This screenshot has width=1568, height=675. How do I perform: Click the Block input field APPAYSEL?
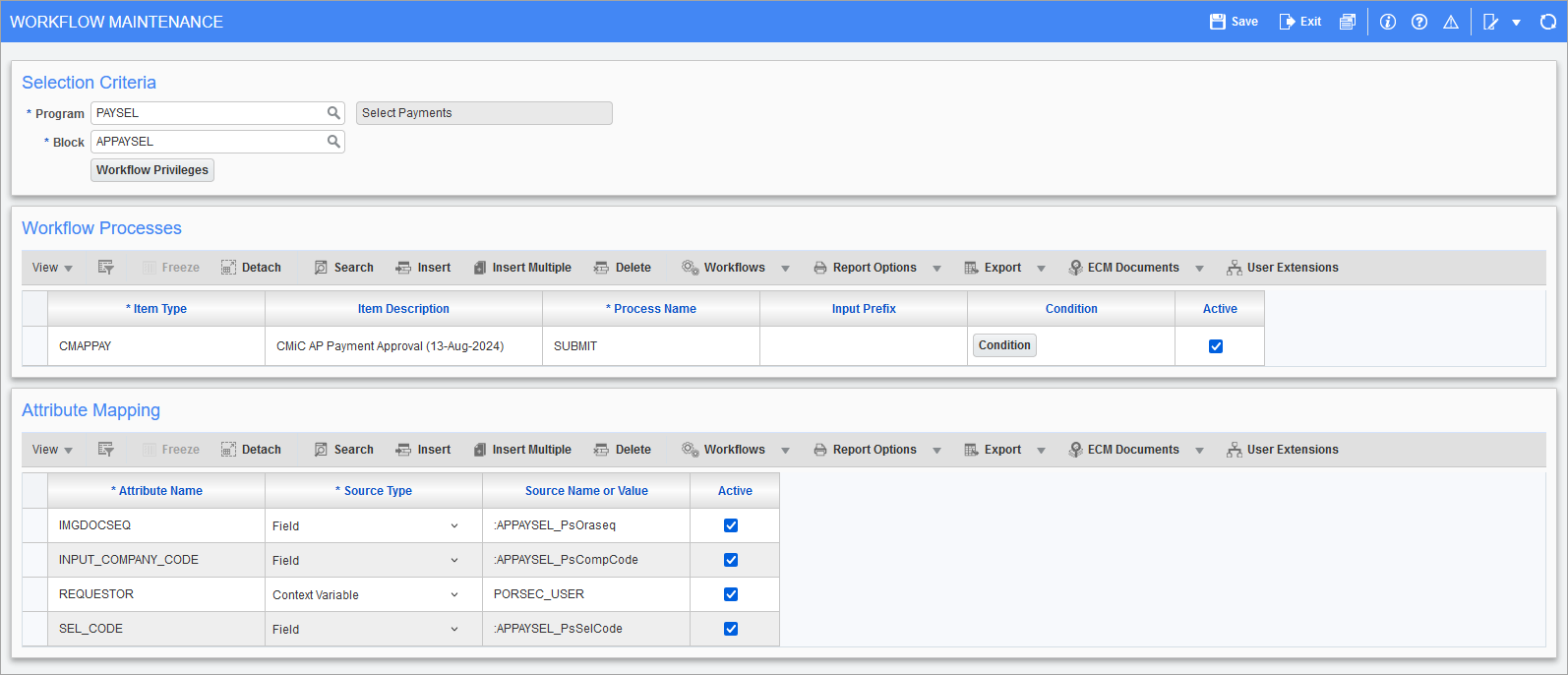click(217, 142)
